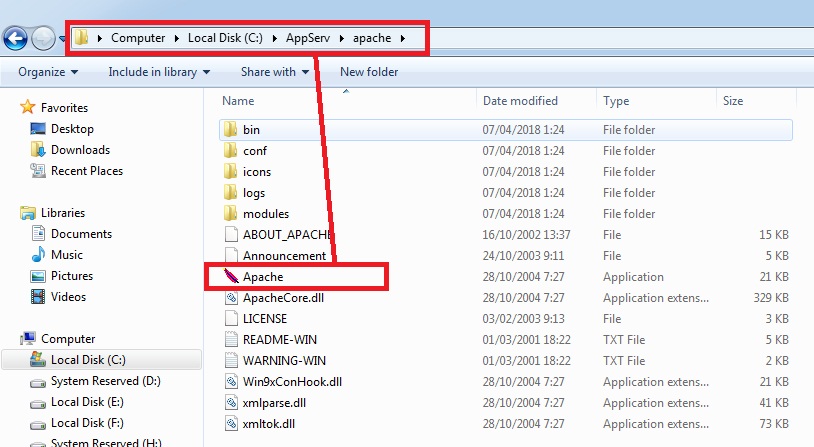Select Local Disk (C:) in address breadcrumb

225,38
